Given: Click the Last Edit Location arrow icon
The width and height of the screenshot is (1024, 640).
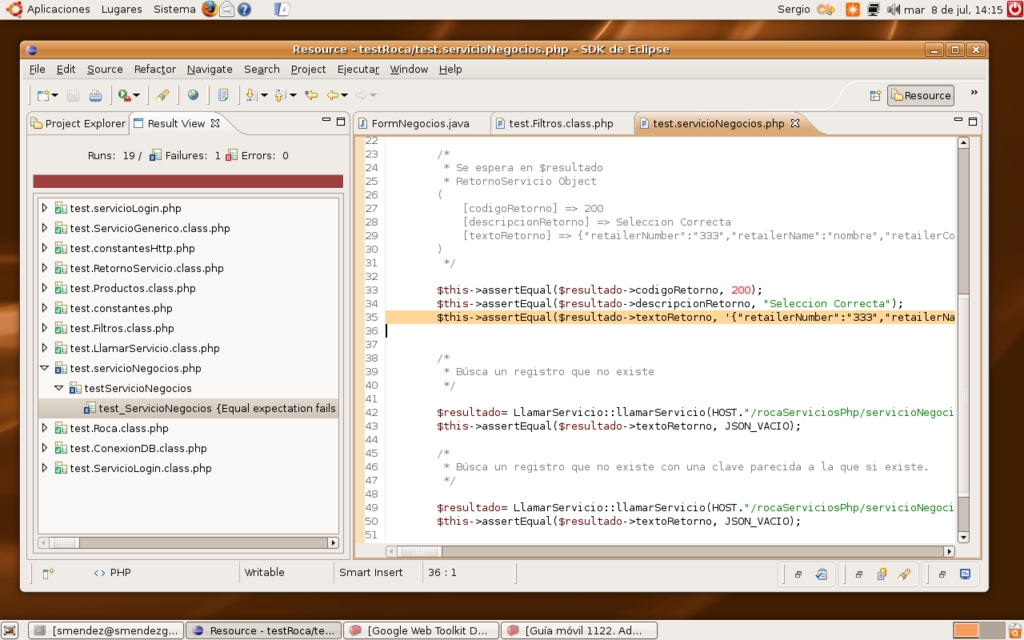Looking at the screenshot, I should click(311, 95).
